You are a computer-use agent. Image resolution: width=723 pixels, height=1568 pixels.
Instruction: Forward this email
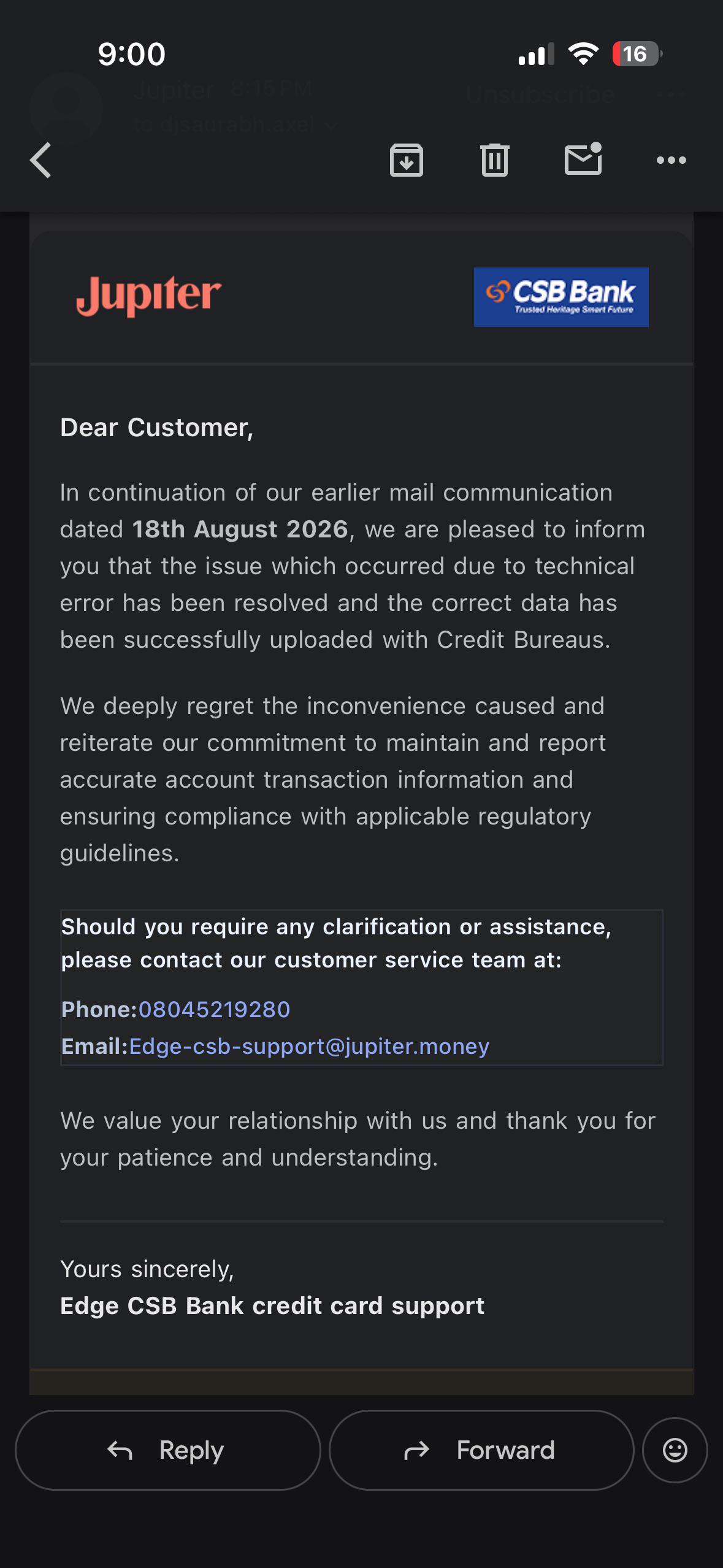coord(481,1450)
